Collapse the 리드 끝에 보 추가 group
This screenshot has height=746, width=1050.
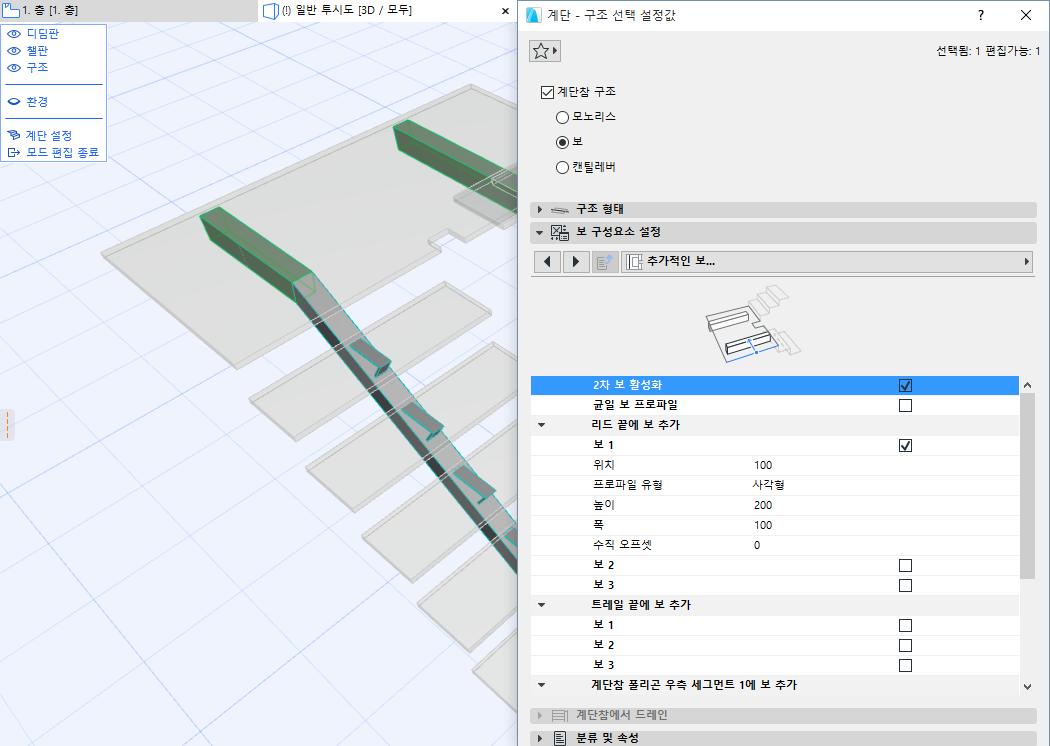click(x=541, y=425)
